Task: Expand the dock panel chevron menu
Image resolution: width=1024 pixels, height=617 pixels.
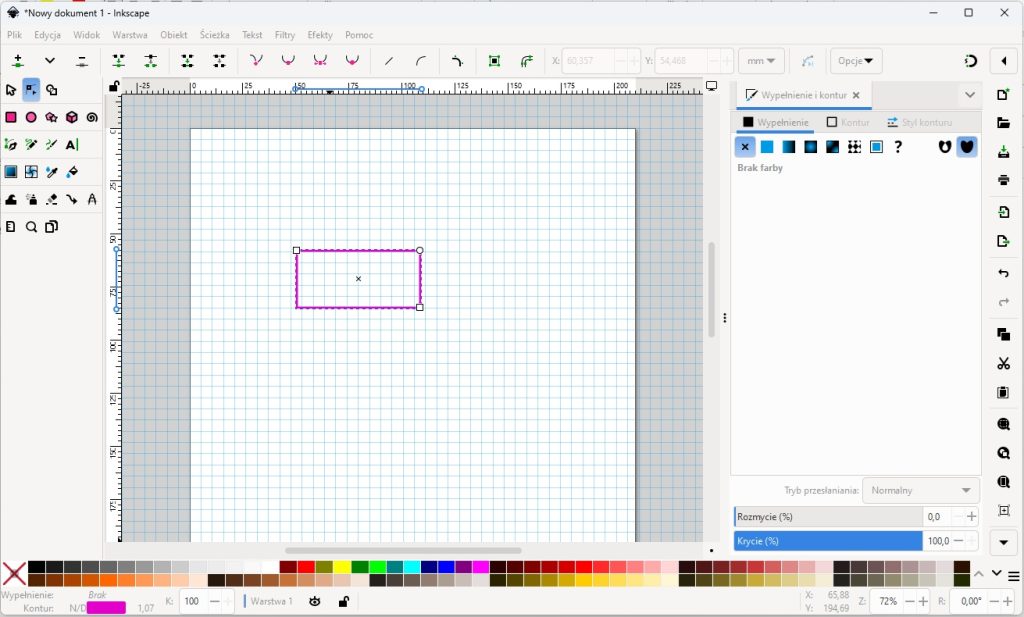Action: [x=970, y=95]
